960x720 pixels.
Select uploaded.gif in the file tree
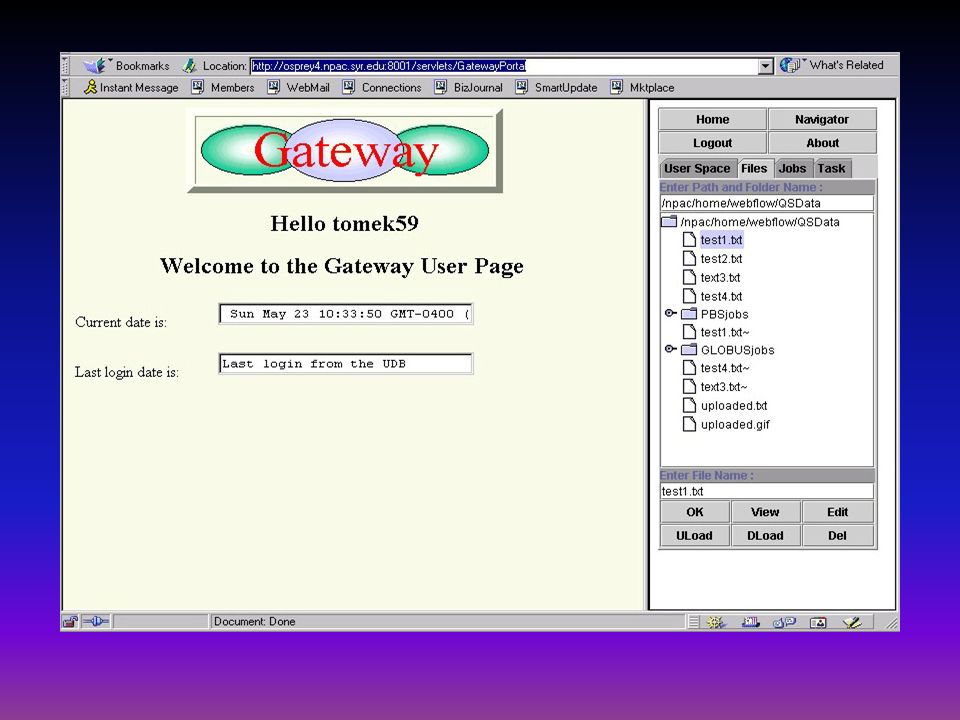[x=735, y=424]
